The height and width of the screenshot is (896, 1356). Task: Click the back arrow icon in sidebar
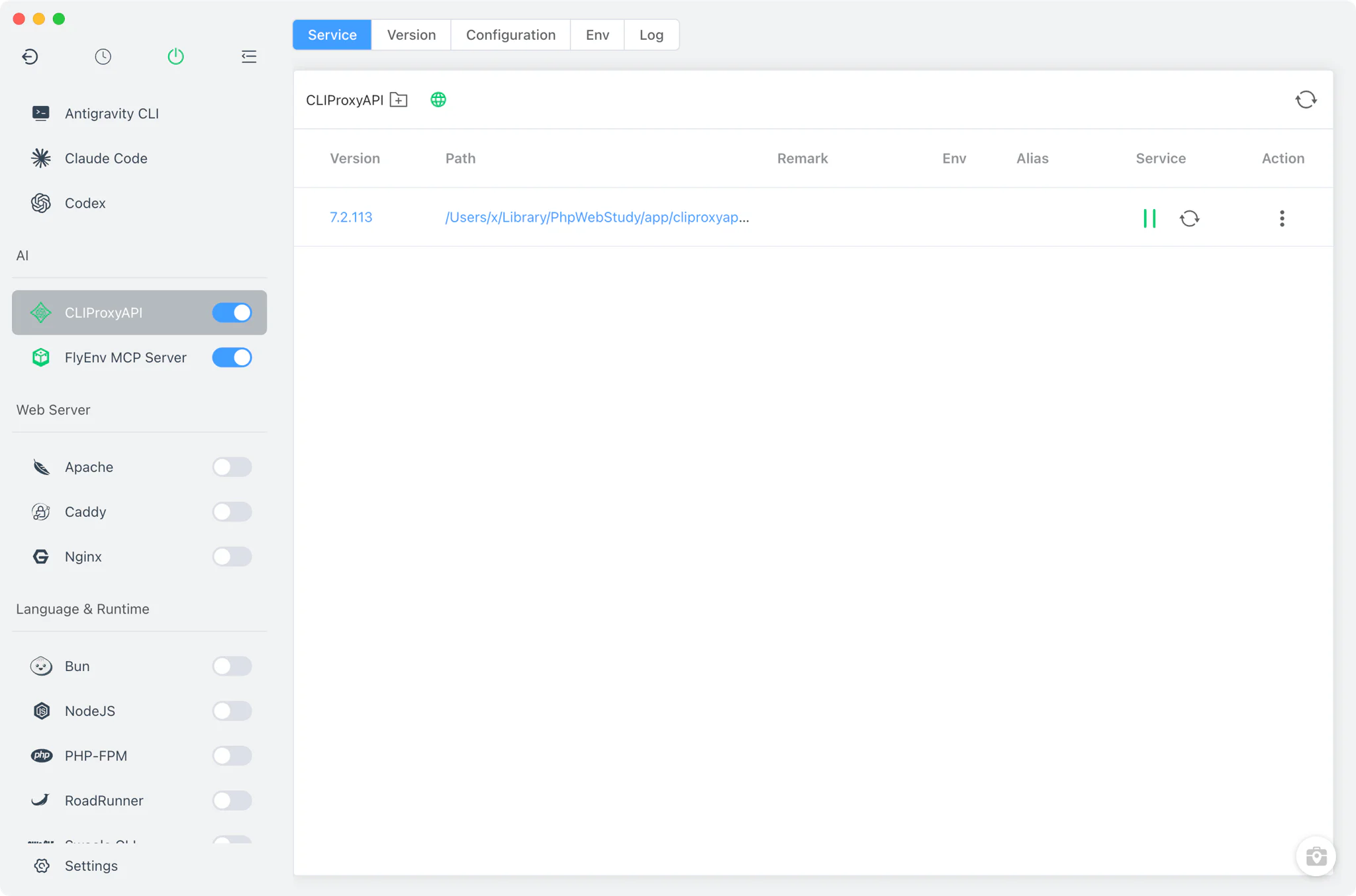click(x=30, y=57)
